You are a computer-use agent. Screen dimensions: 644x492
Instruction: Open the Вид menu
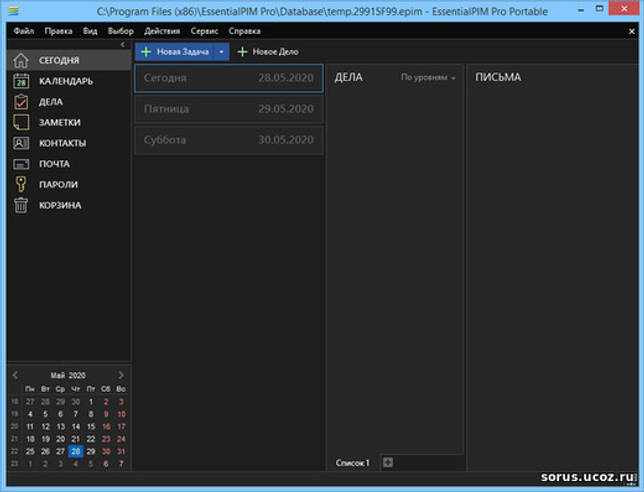pyautogui.click(x=90, y=31)
